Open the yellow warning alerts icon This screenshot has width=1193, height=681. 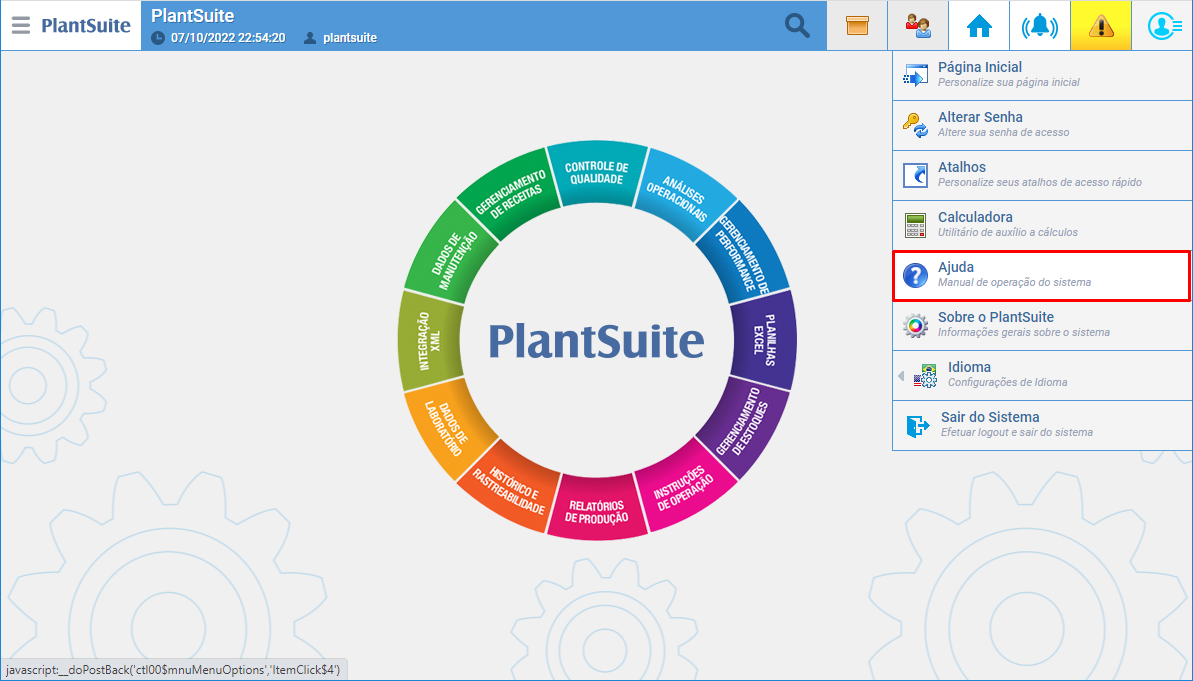click(1101, 26)
